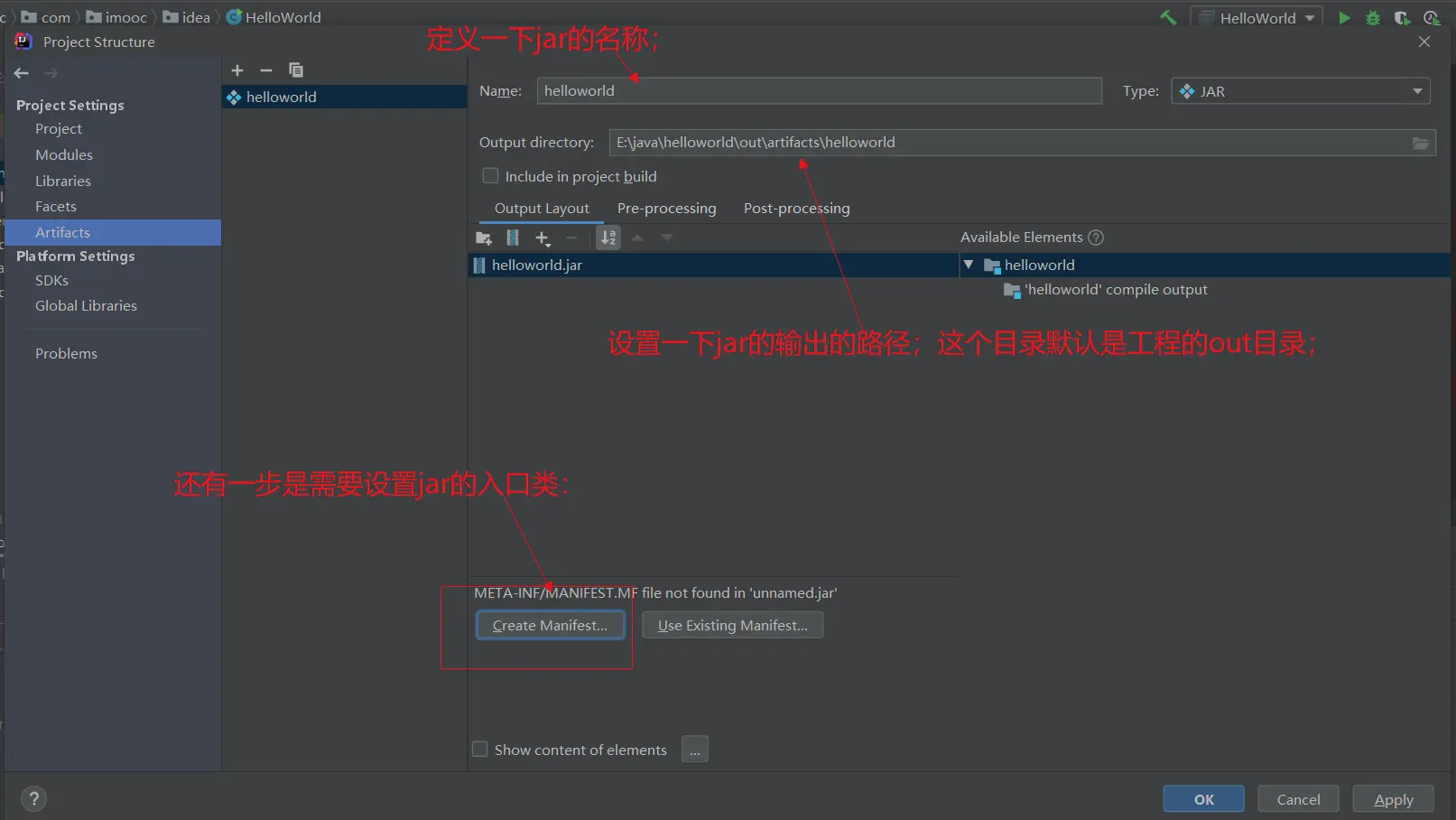The width and height of the screenshot is (1456, 820).
Task: Open the dialog help question mark button
Action: click(x=34, y=798)
